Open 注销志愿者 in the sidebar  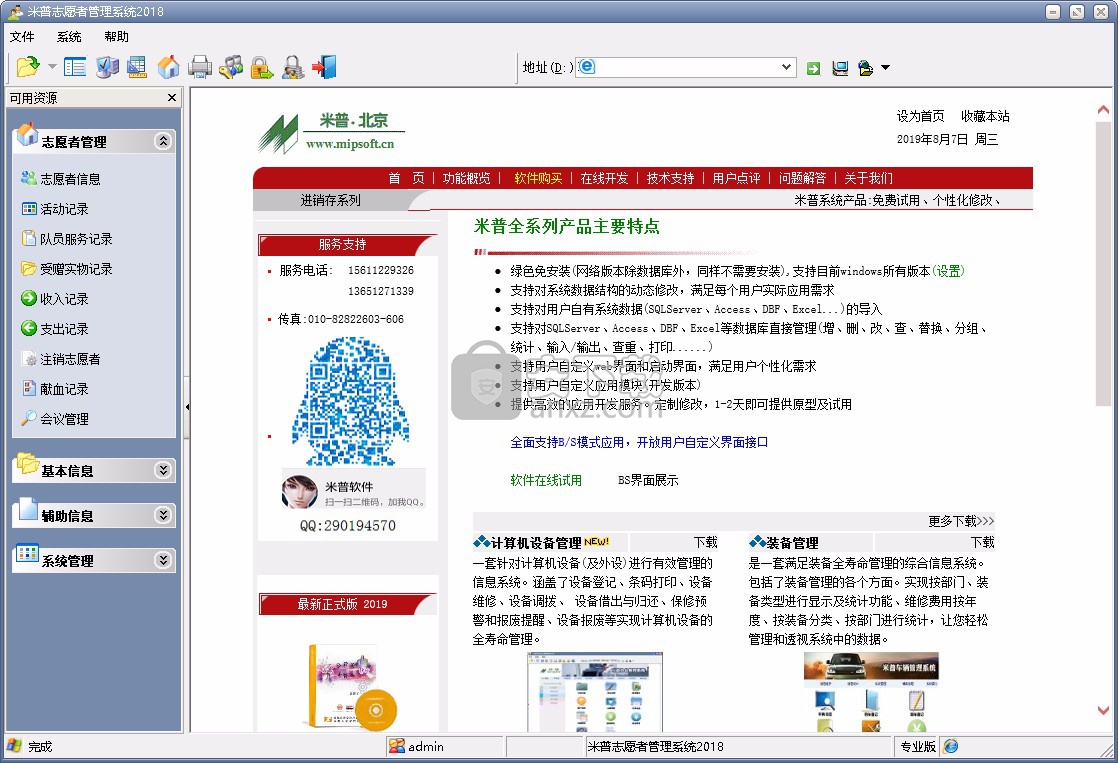click(61, 359)
